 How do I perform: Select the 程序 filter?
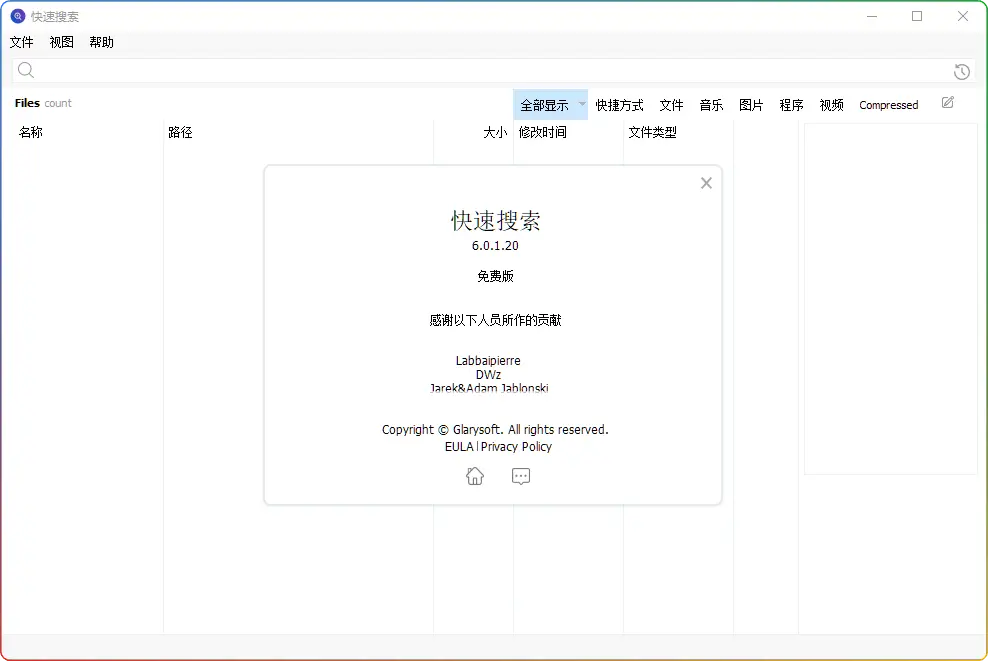[791, 105]
